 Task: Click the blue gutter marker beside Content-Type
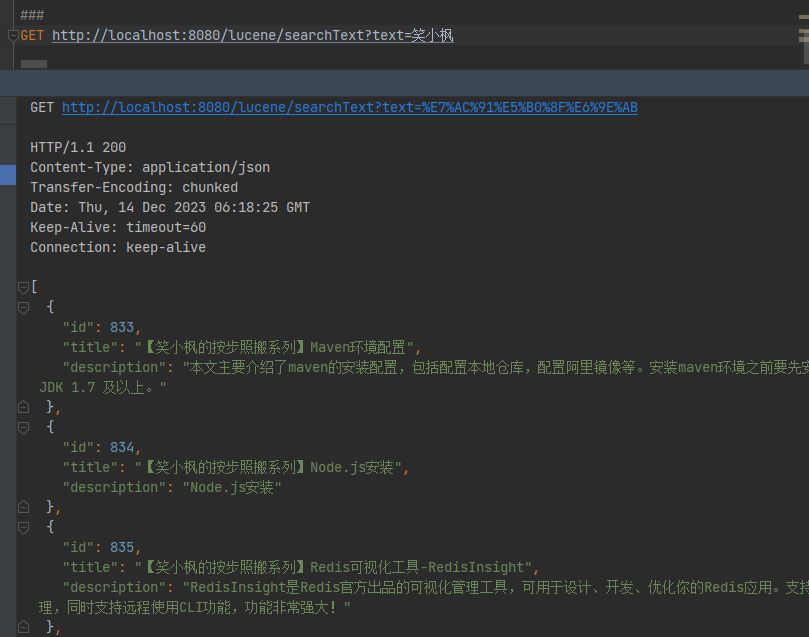click(x=8, y=175)
